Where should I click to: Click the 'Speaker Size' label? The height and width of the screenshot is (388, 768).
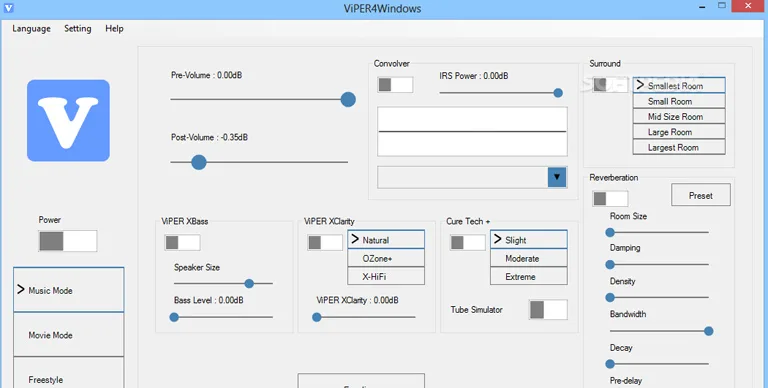[197, 267]
